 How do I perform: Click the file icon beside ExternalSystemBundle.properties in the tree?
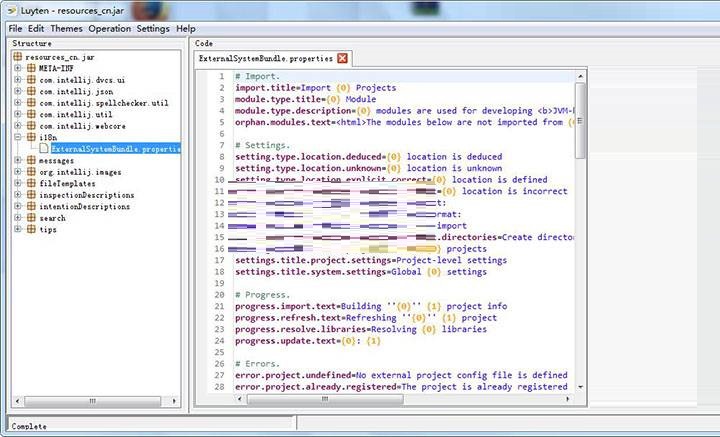tap(44, 148)
